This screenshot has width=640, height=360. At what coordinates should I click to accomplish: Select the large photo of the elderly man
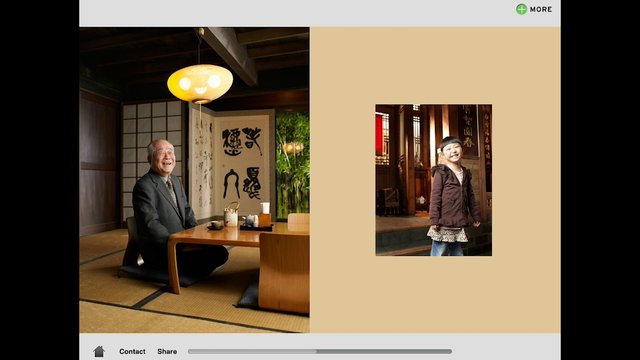pyautogui.click(x=194, y=180)
